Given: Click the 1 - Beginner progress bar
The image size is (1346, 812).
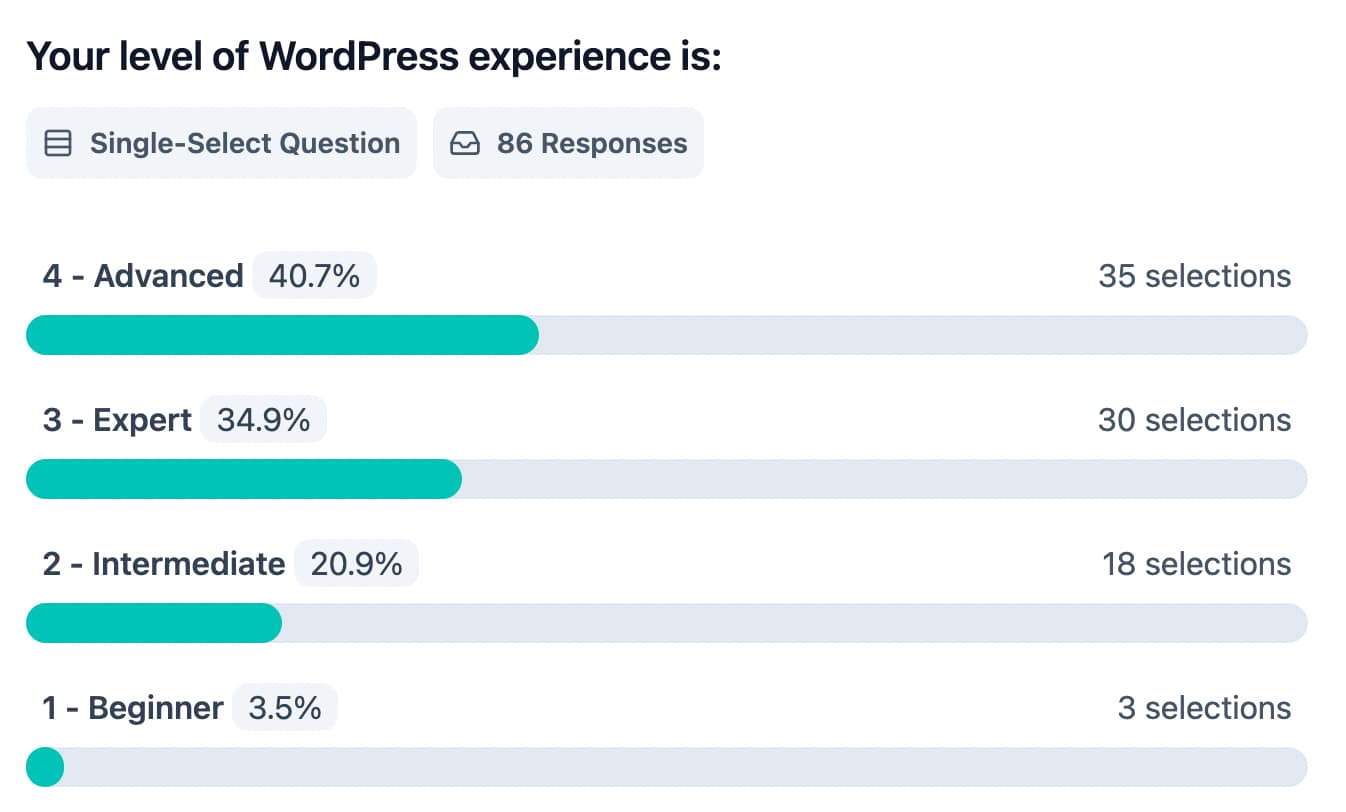Looking at the screenshot, I should click(x=666, y=767).
